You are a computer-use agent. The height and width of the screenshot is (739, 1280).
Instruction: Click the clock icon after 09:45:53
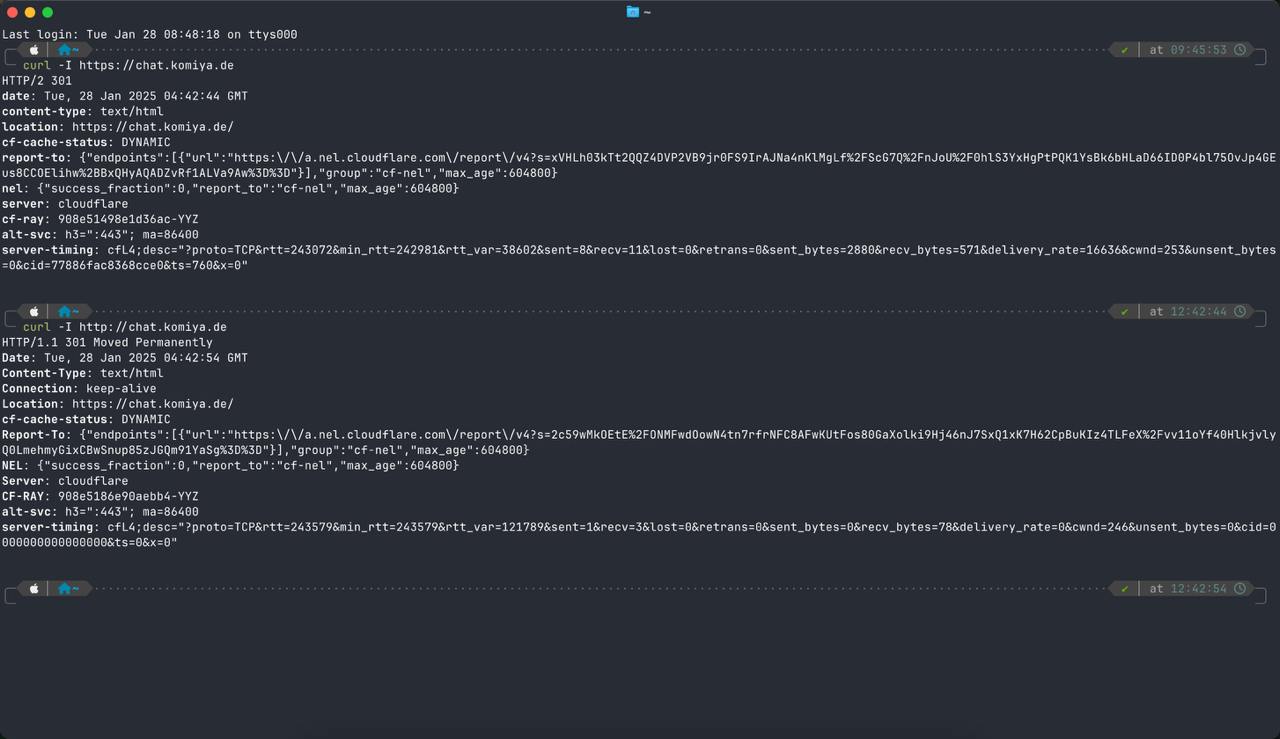pyautogui.click(x=1240, y=50)
